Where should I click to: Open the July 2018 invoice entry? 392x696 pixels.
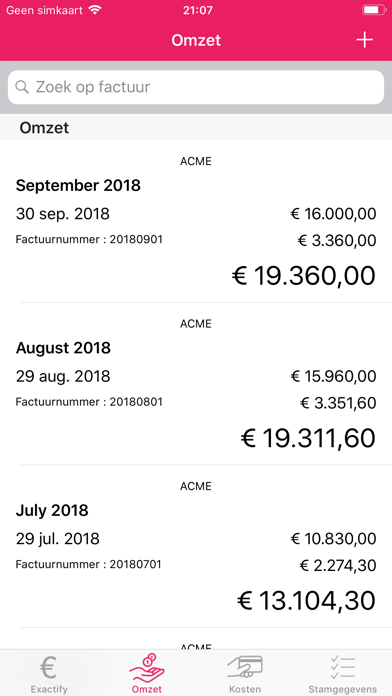coord(196,546)
